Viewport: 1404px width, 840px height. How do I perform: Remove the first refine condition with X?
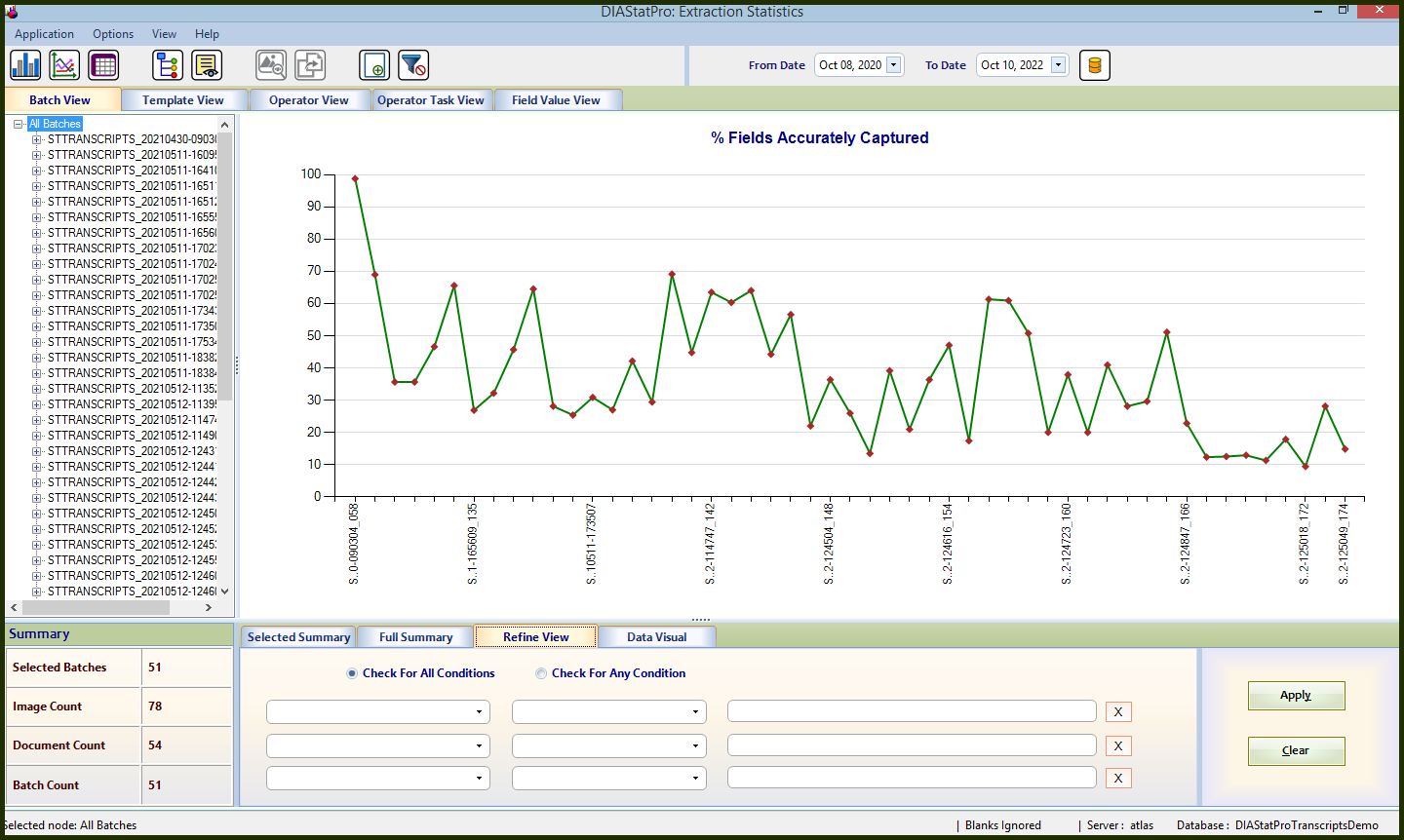tap(1118, 712)
